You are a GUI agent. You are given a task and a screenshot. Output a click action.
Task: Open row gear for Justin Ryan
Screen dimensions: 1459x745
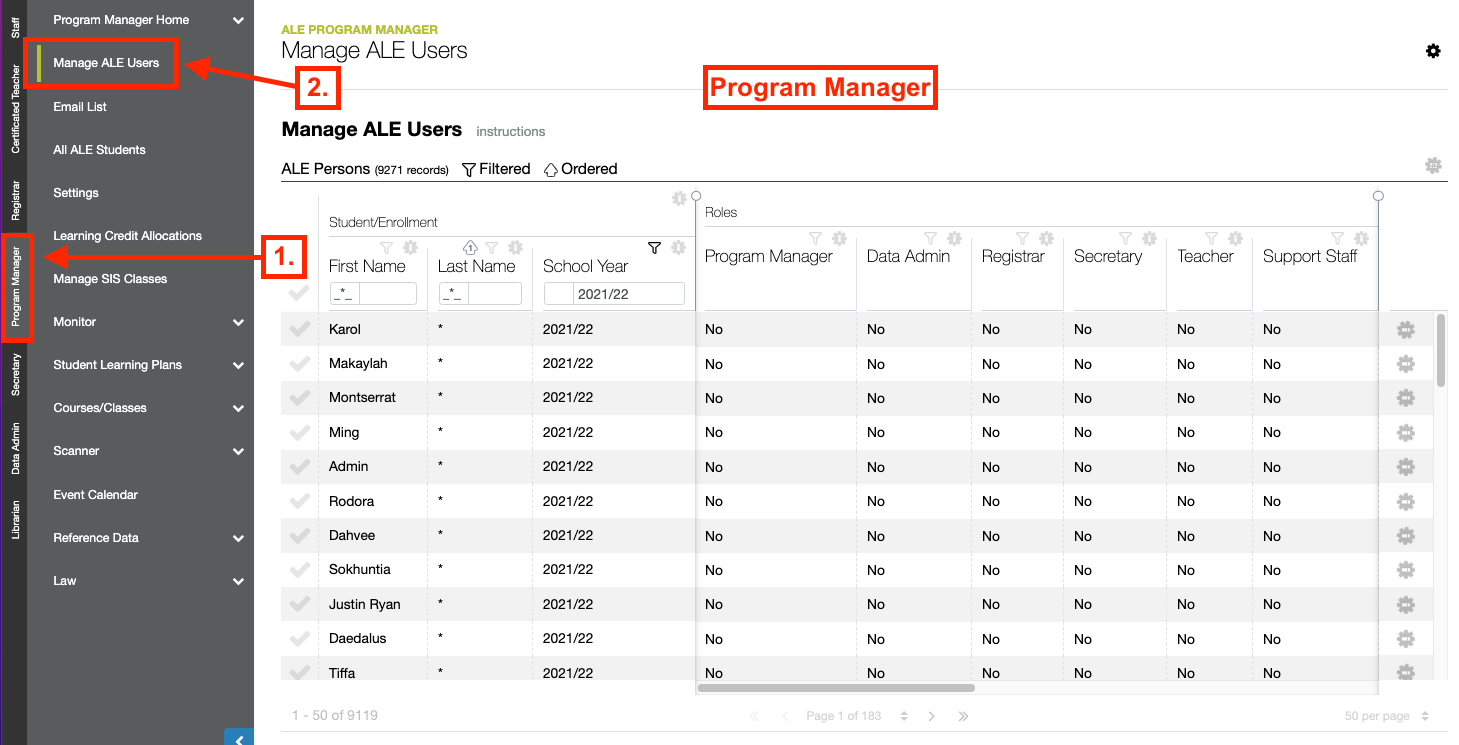click(1405, 604)
